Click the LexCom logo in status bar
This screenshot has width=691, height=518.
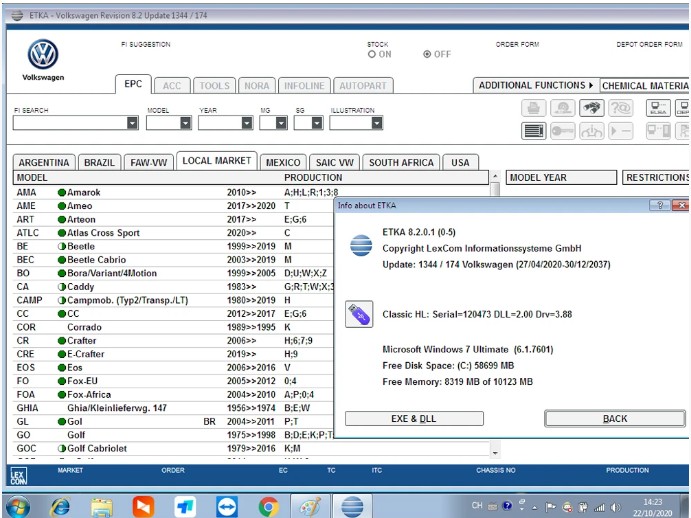click(x=19, y=476)
